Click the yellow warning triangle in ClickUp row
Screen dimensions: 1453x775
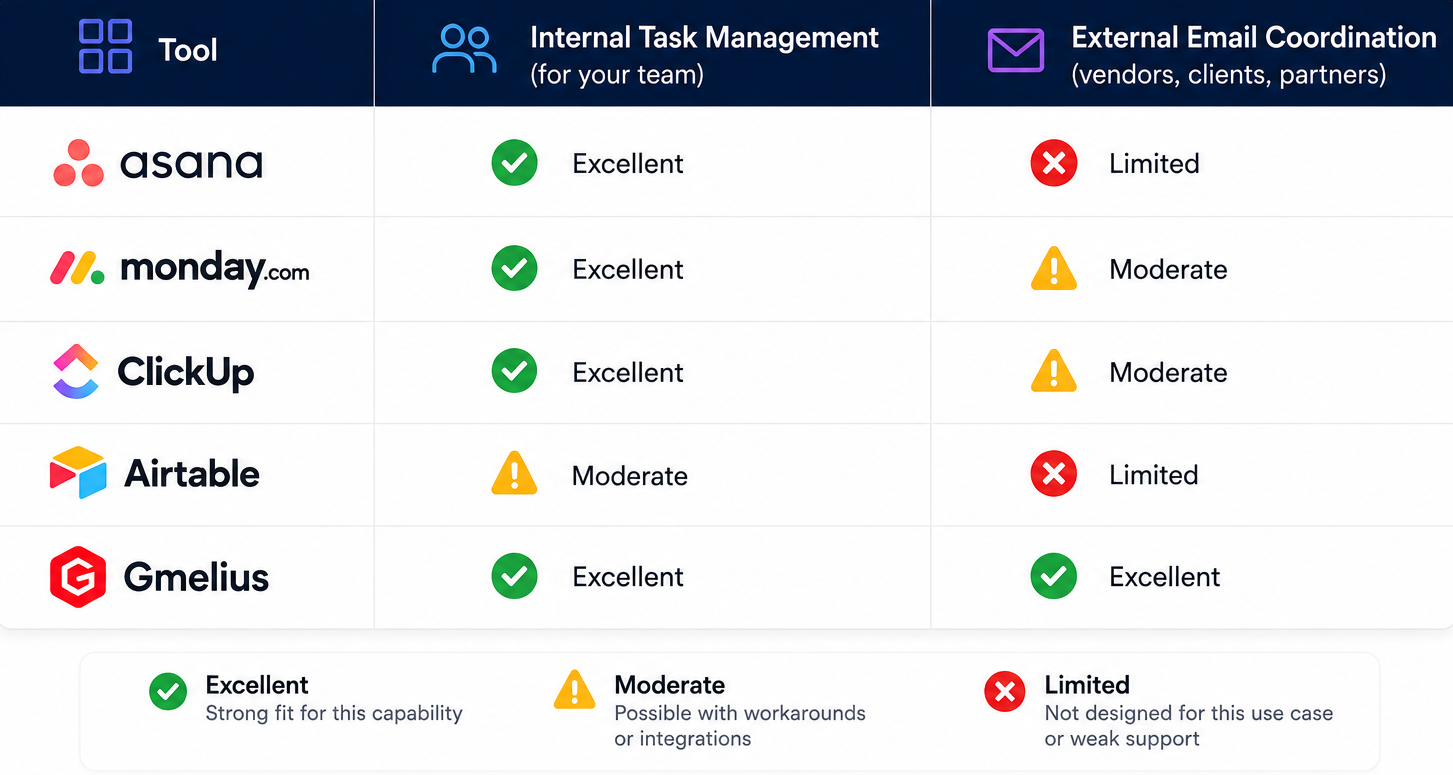coord(1053,371)
